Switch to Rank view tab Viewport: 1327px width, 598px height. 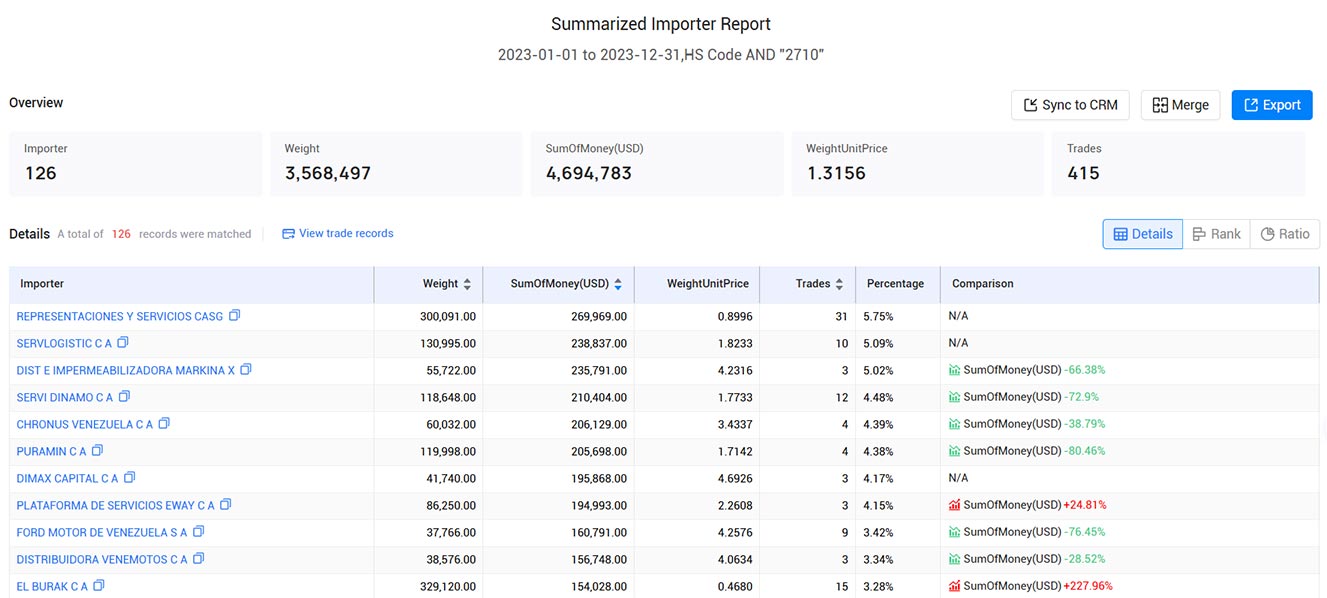tap(1216, 234)
